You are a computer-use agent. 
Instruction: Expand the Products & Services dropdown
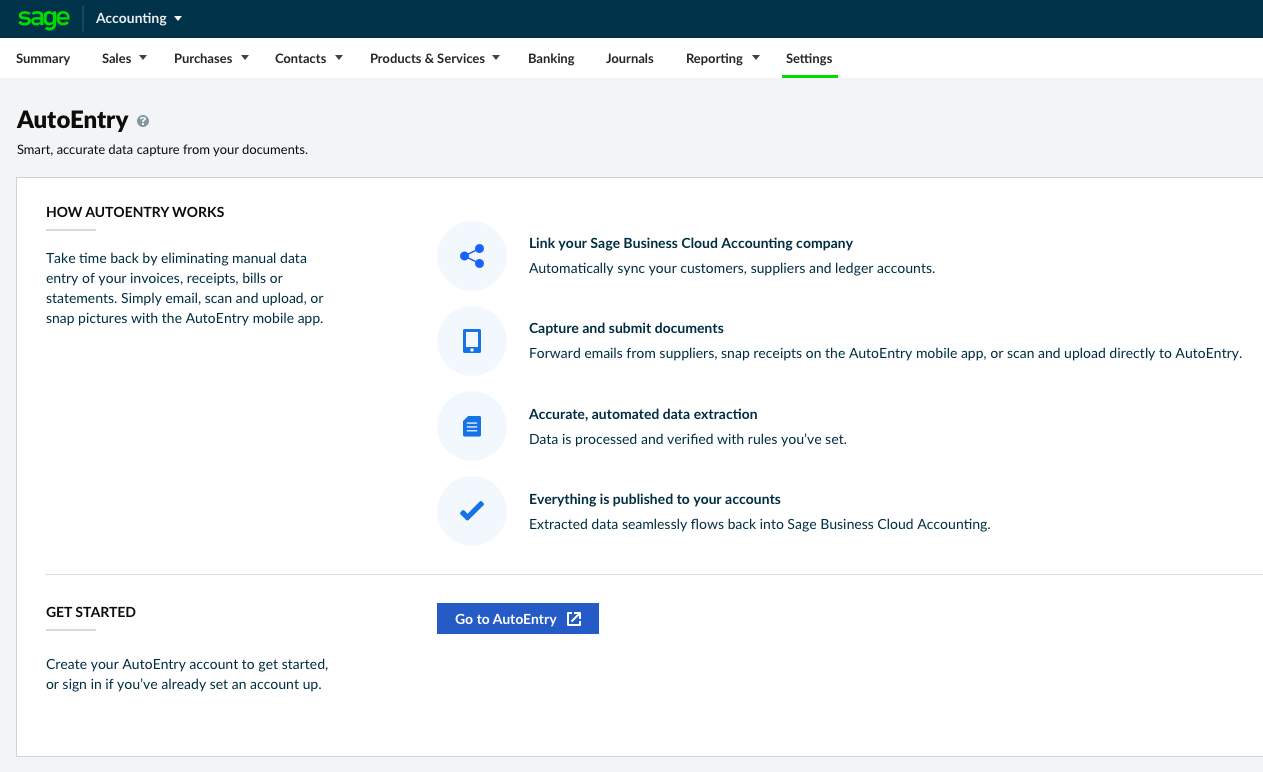coord(434,58)
